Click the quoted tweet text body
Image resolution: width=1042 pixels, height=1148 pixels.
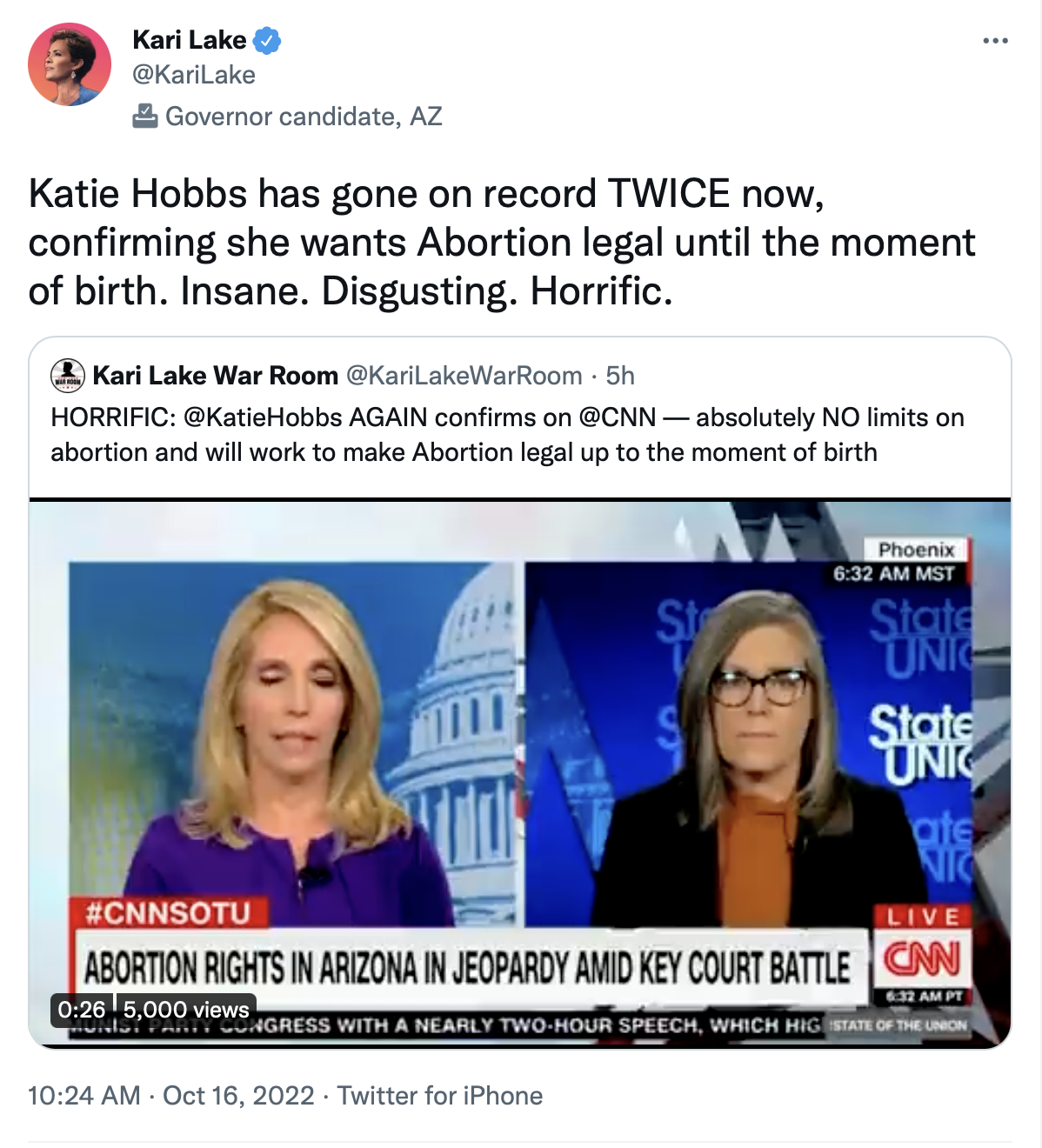click(507, 435)
